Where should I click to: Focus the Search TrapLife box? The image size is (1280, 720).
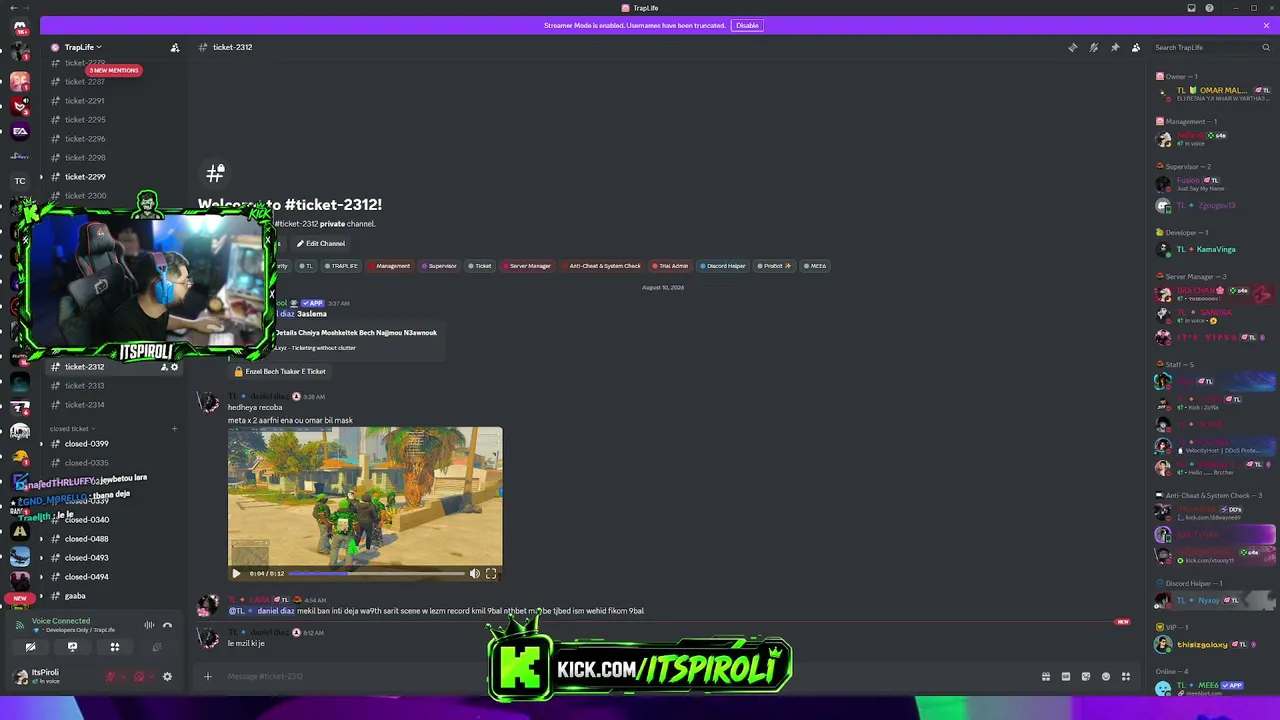1211,47
